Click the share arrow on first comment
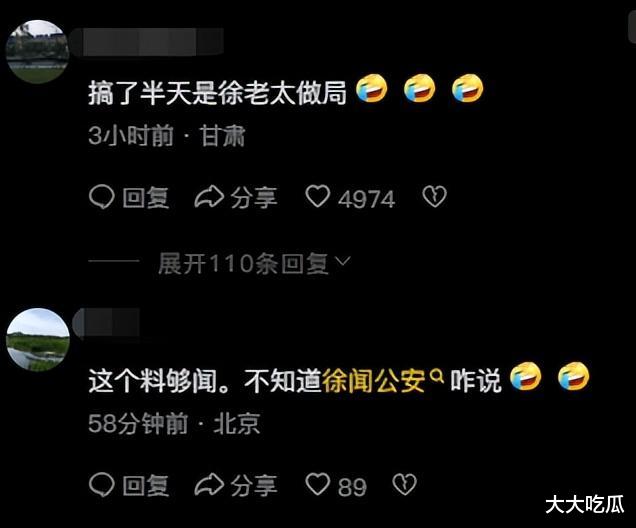This screenshot has height=528, width=636. (x=209, y=197)
